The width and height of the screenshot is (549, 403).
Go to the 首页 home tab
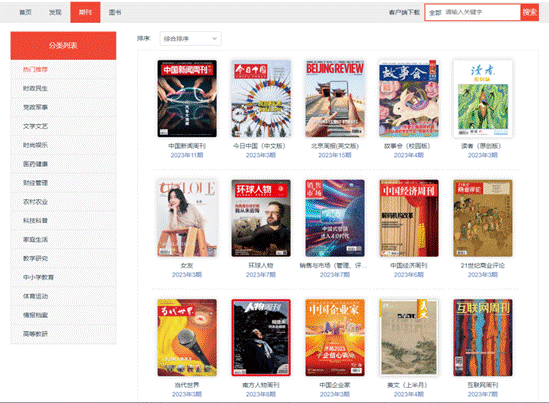tap(25, 12)
